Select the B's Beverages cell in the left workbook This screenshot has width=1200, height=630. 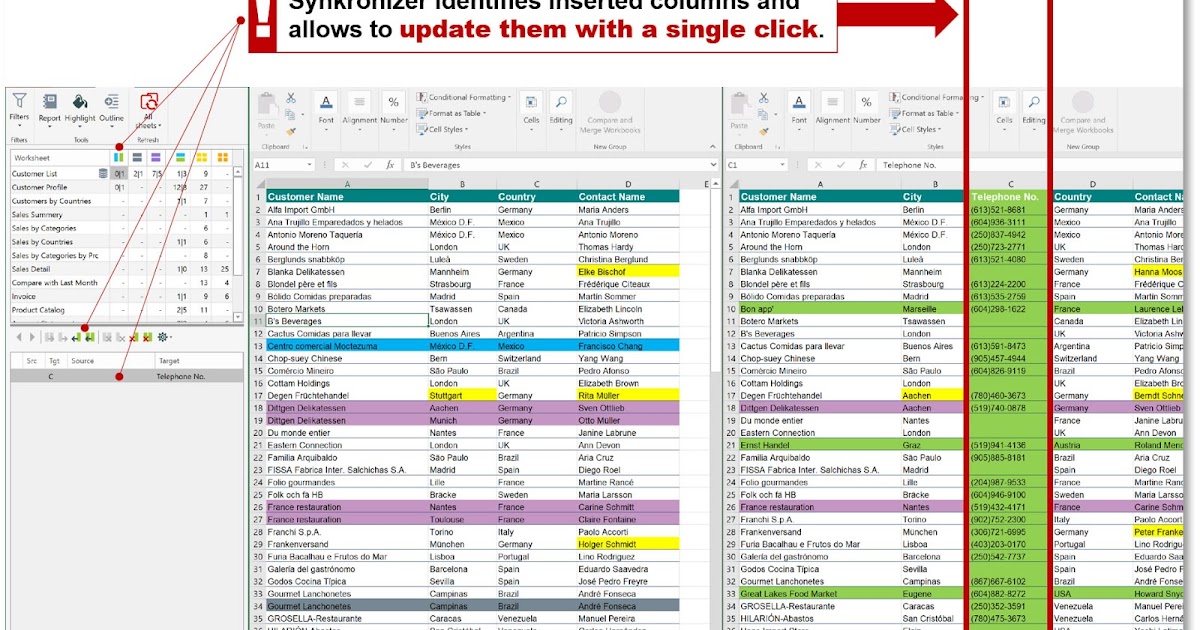346,321
